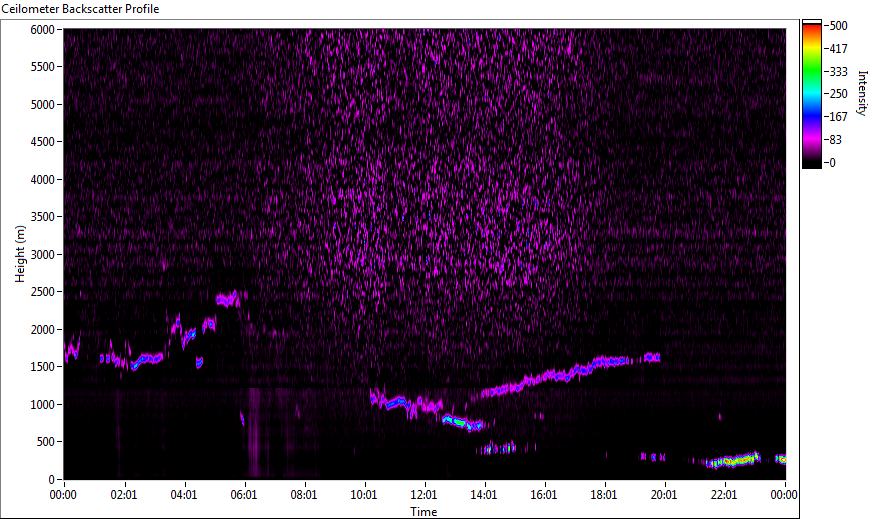
Task: Select the 333 color scale marker
Action: pos(838,71)
